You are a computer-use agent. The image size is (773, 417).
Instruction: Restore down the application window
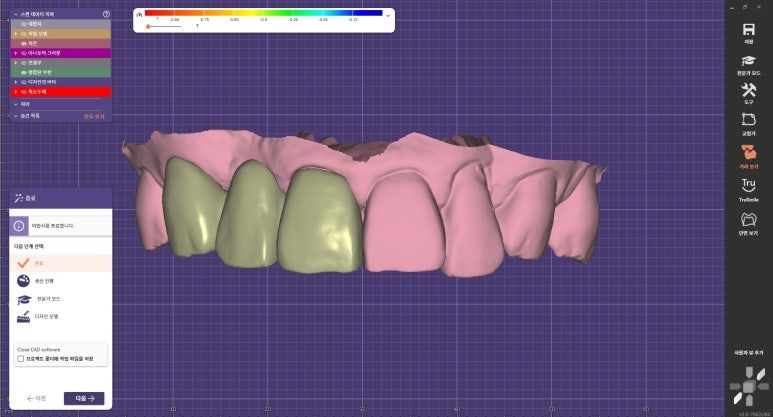pyautogui.click(x=745, y=7)
